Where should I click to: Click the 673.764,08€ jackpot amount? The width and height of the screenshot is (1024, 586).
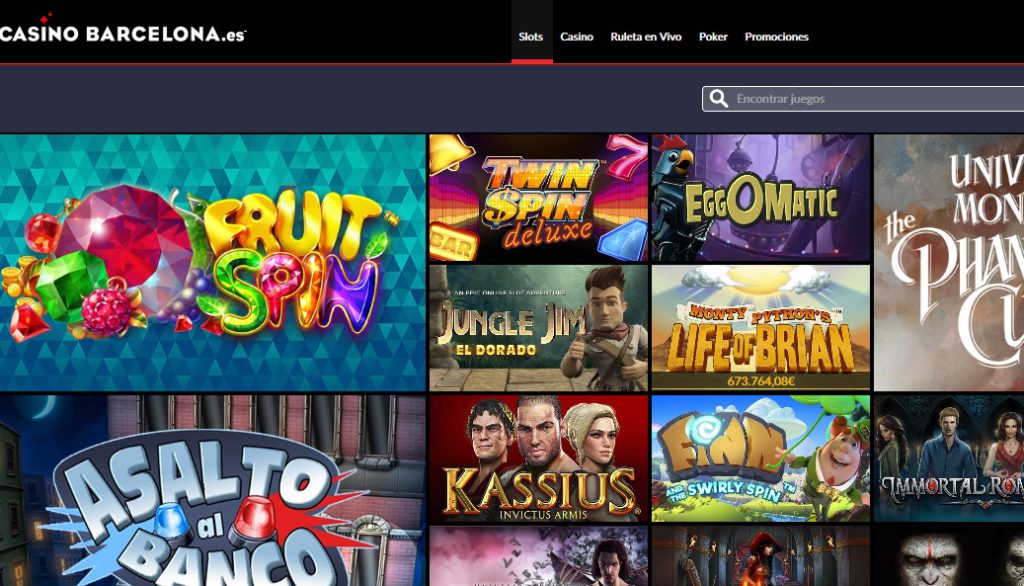click(x=761, y=381)
